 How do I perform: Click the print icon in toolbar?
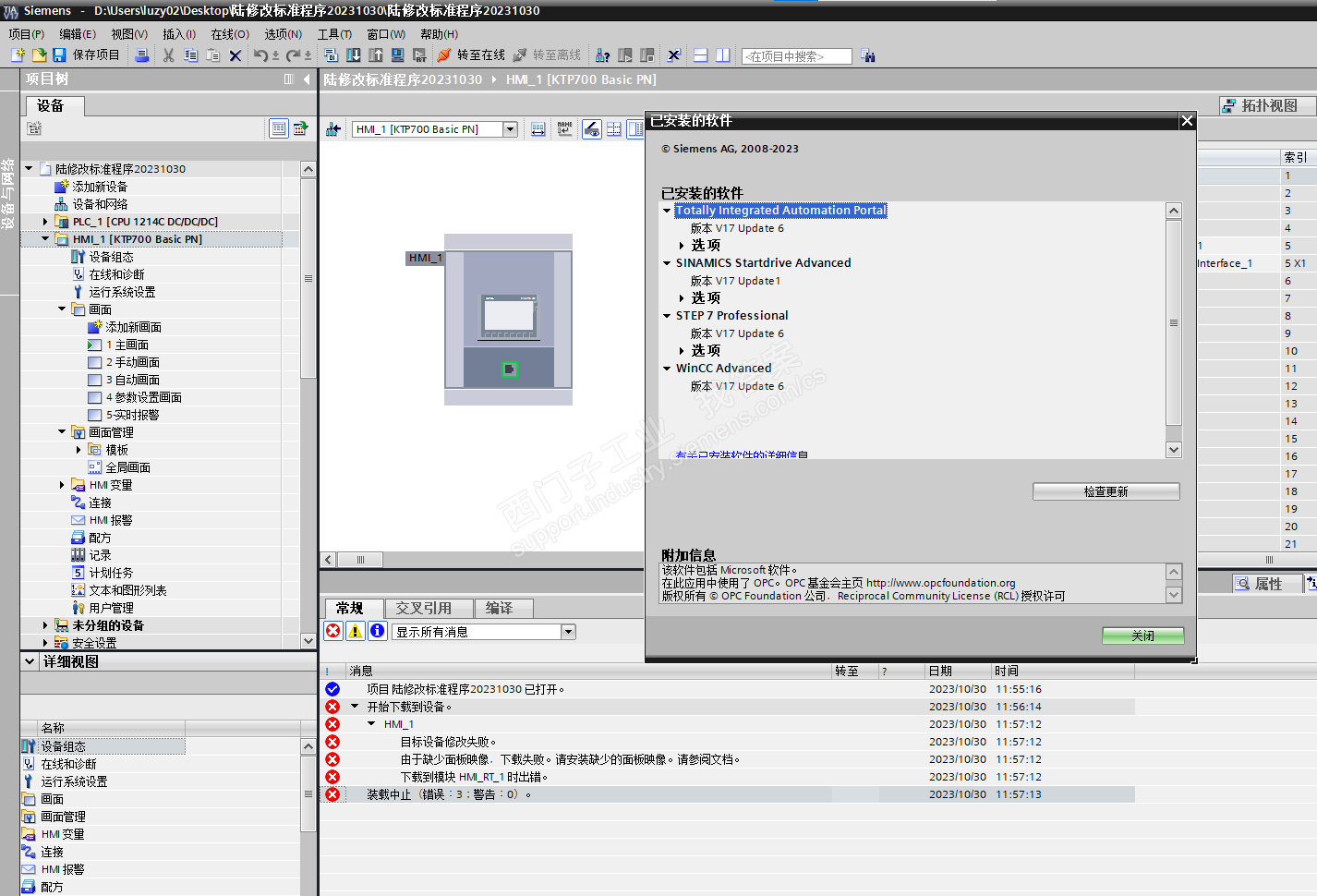click(x=142, y=55)
